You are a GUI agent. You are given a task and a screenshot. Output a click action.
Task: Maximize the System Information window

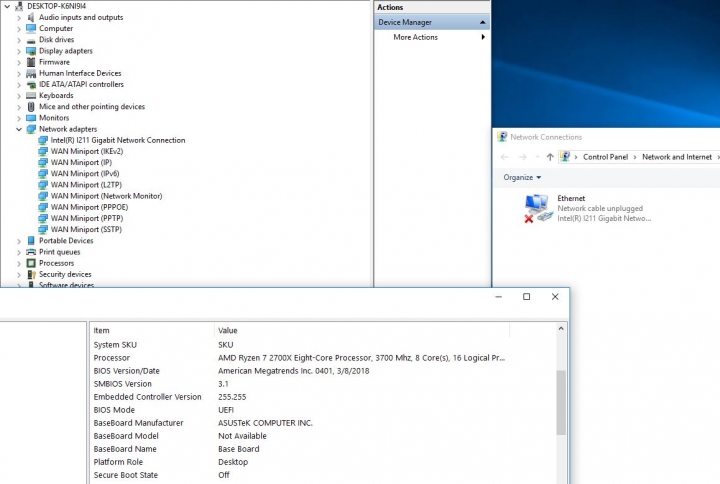527,297
